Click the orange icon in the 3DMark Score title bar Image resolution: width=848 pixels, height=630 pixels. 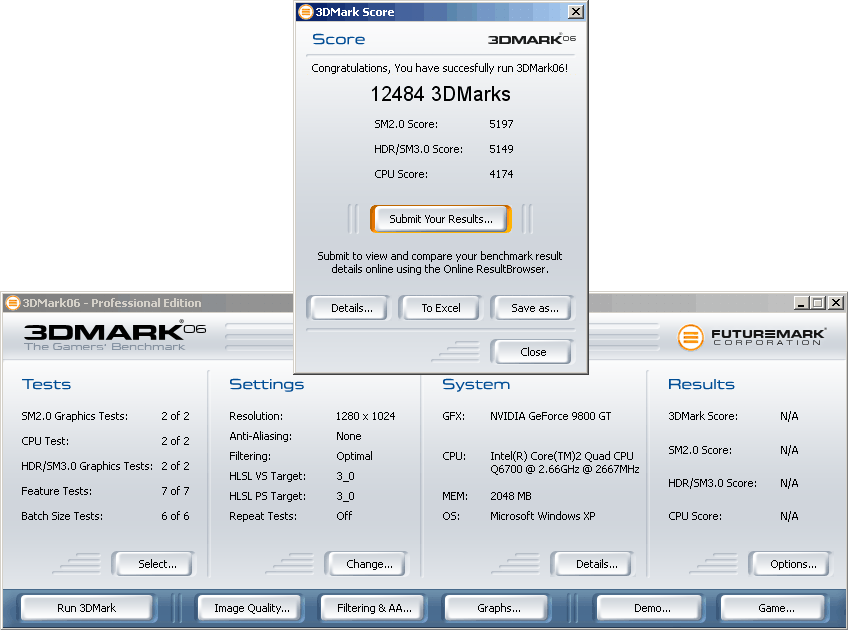point(306,12)
